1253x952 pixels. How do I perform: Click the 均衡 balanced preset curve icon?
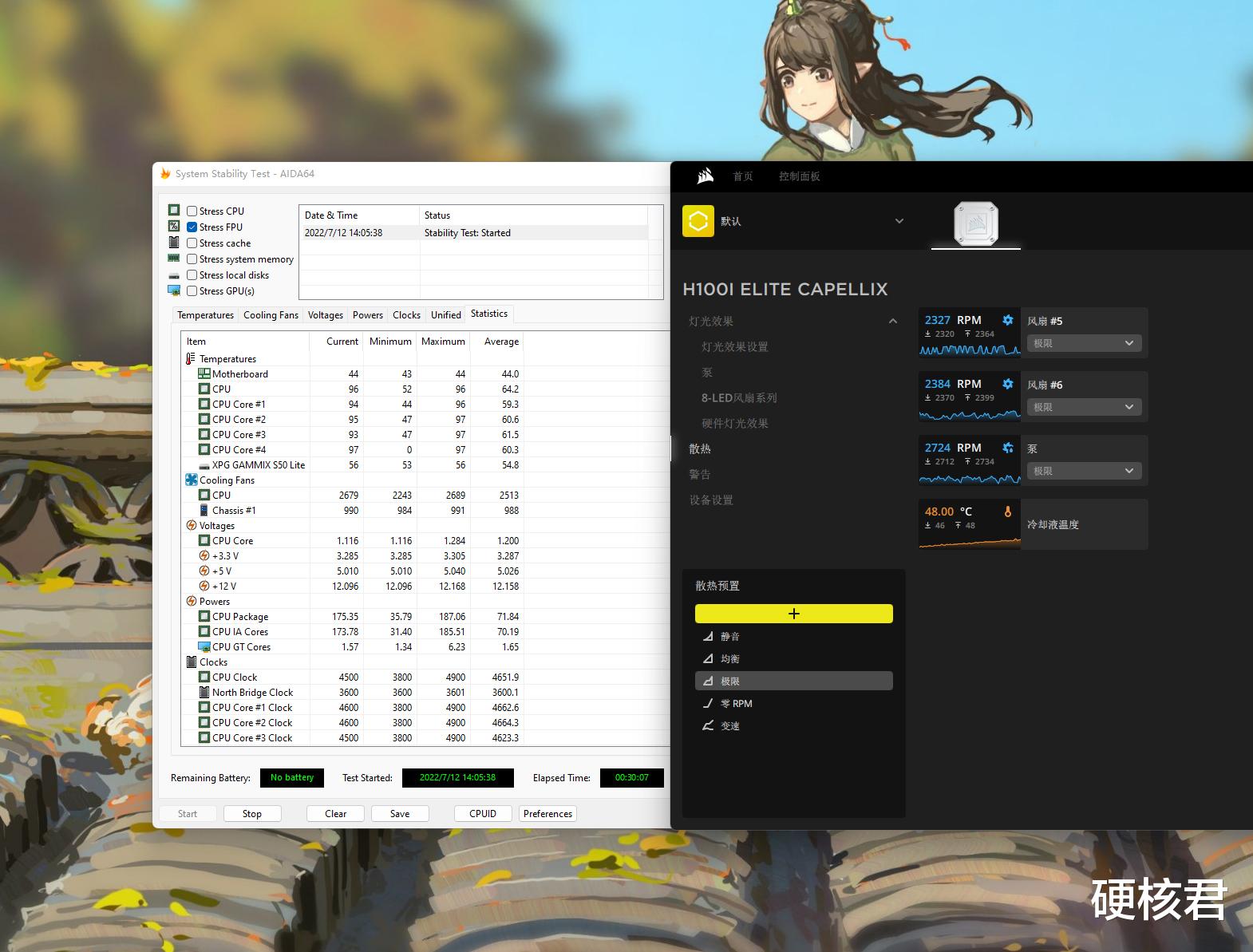(707, 658)
